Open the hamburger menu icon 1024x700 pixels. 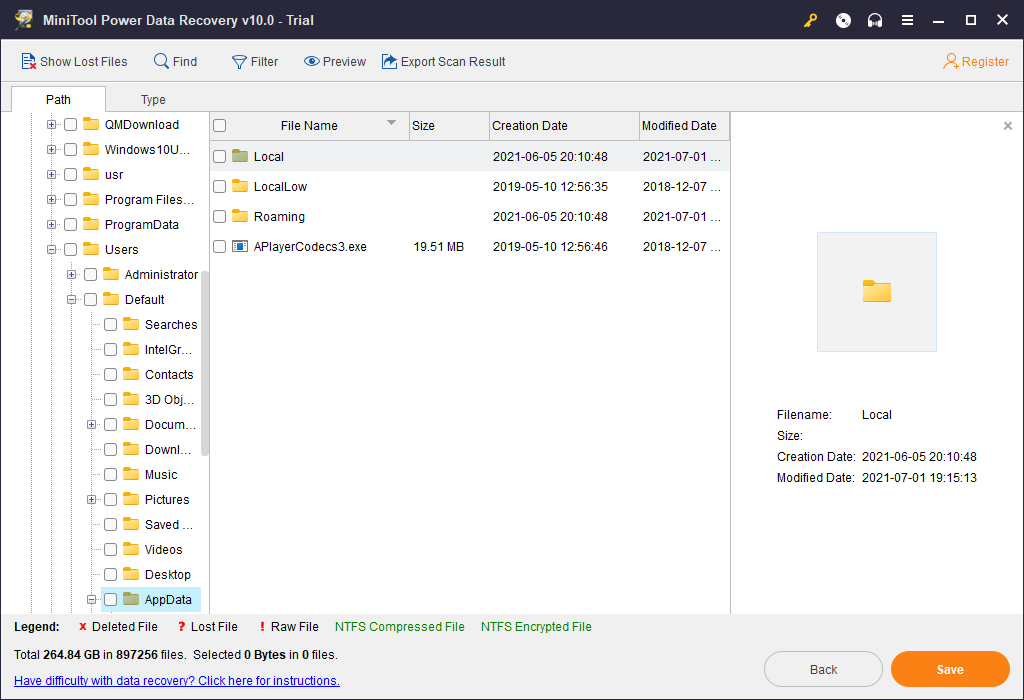(907, 20)
